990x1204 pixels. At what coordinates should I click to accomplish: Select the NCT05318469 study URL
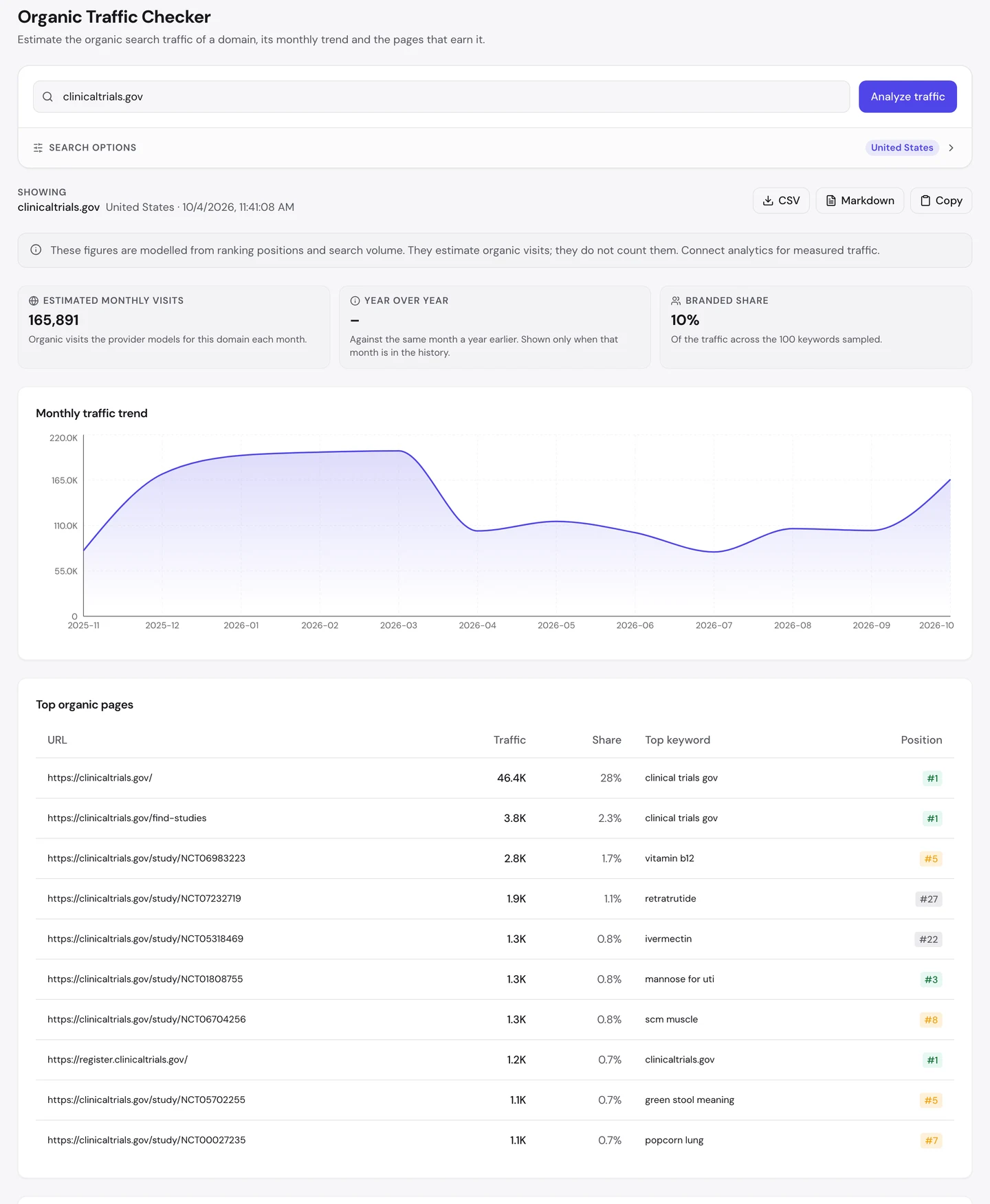(145, 939)
